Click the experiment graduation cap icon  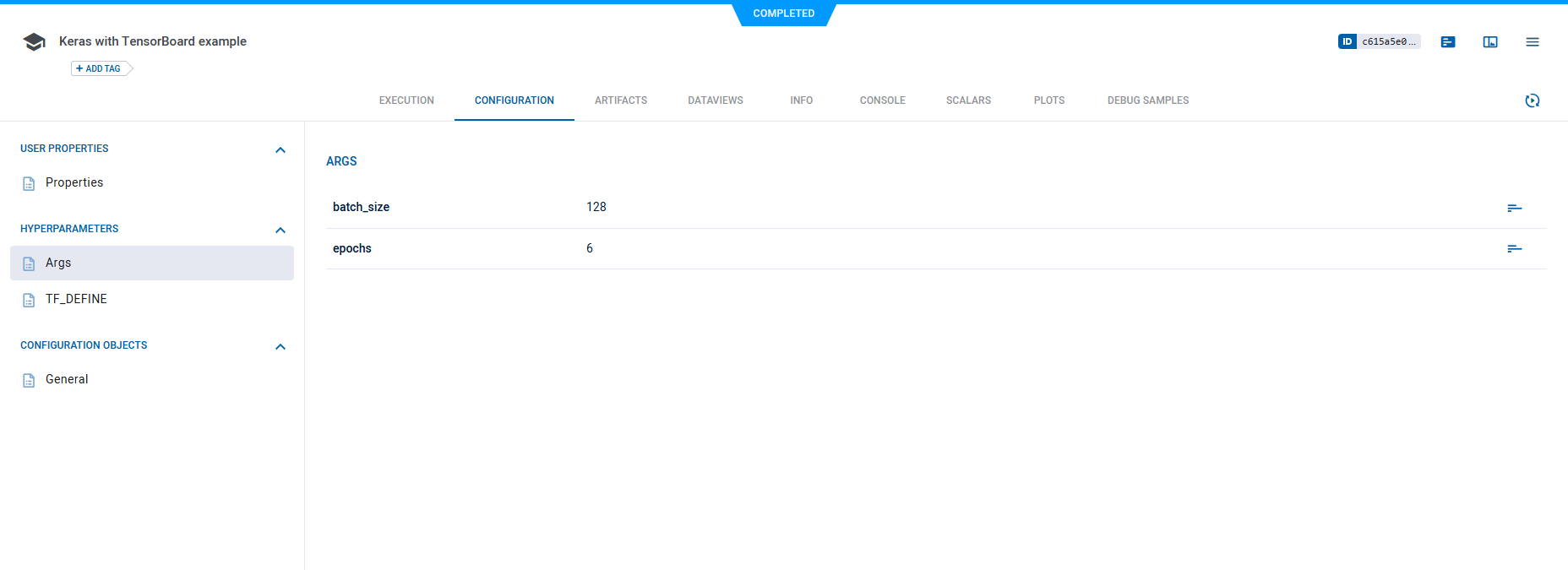tap(34, 42)
